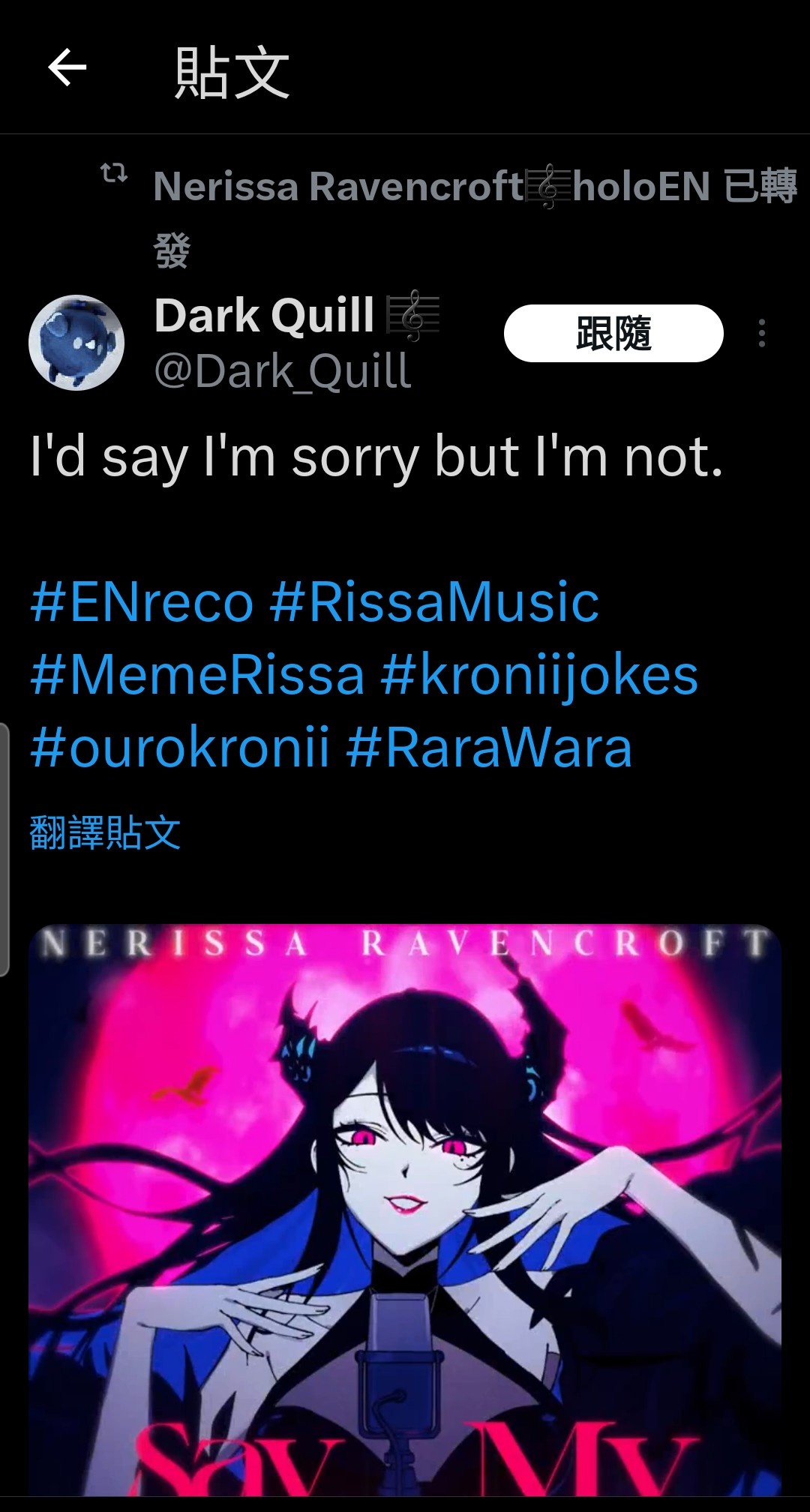Open the #RaraWara hashtag
The height and width of the screenshot is (1512, 810).
[x=490, y=748]
